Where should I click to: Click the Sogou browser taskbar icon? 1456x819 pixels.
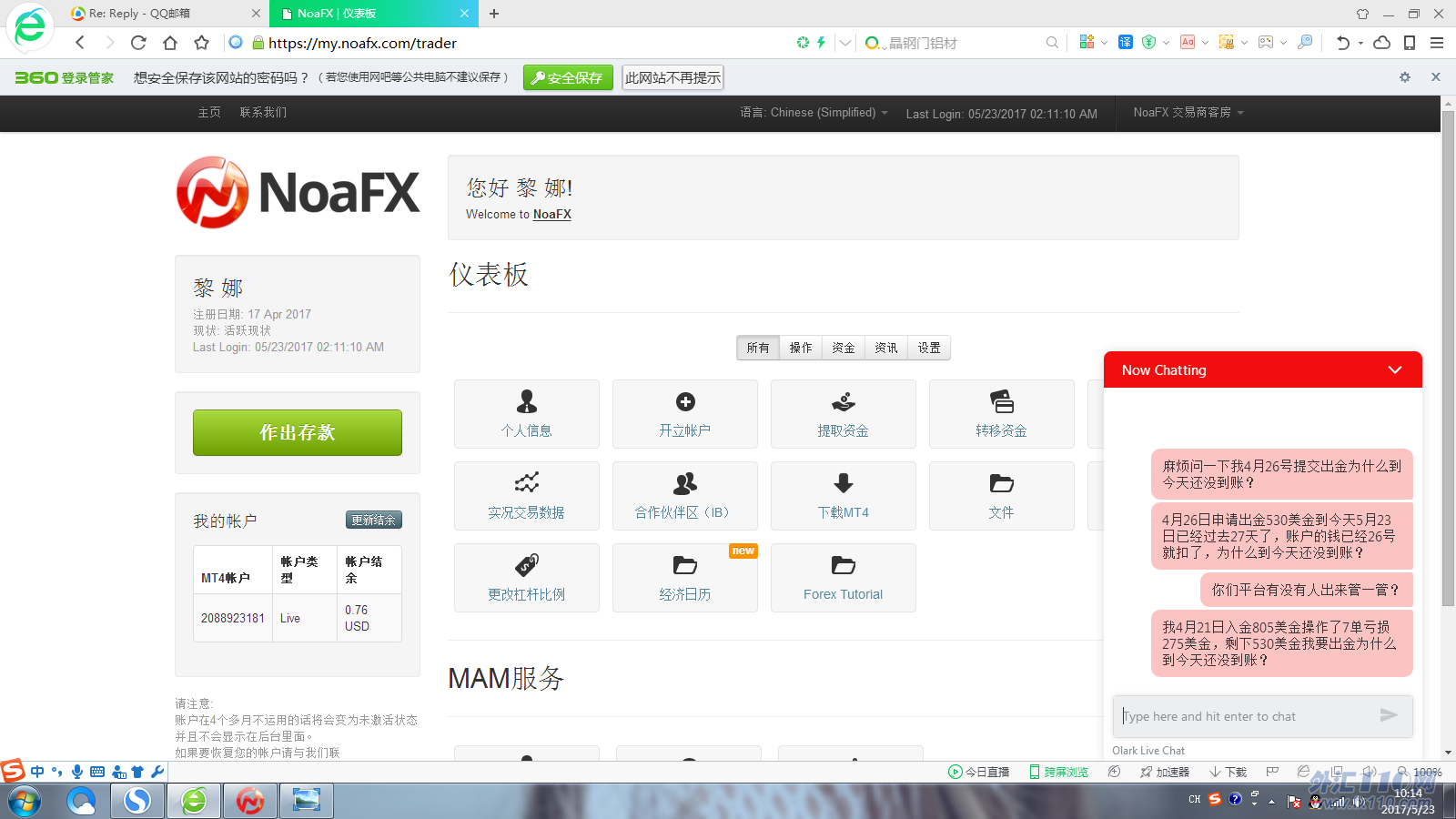[x=137, y=801]
